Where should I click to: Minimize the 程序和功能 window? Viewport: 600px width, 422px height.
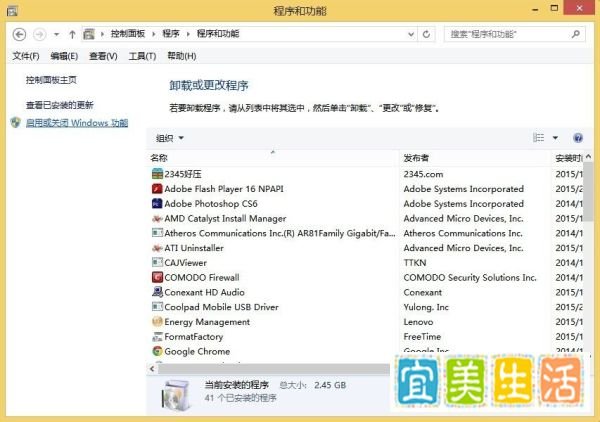(x=535, y=9)
